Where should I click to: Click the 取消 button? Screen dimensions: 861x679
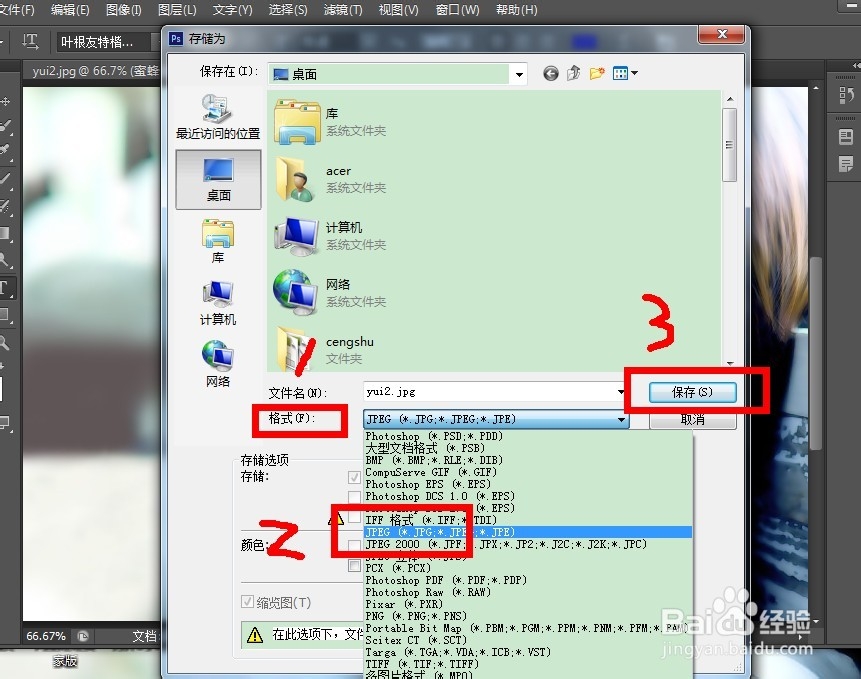(x=692, y=419)
